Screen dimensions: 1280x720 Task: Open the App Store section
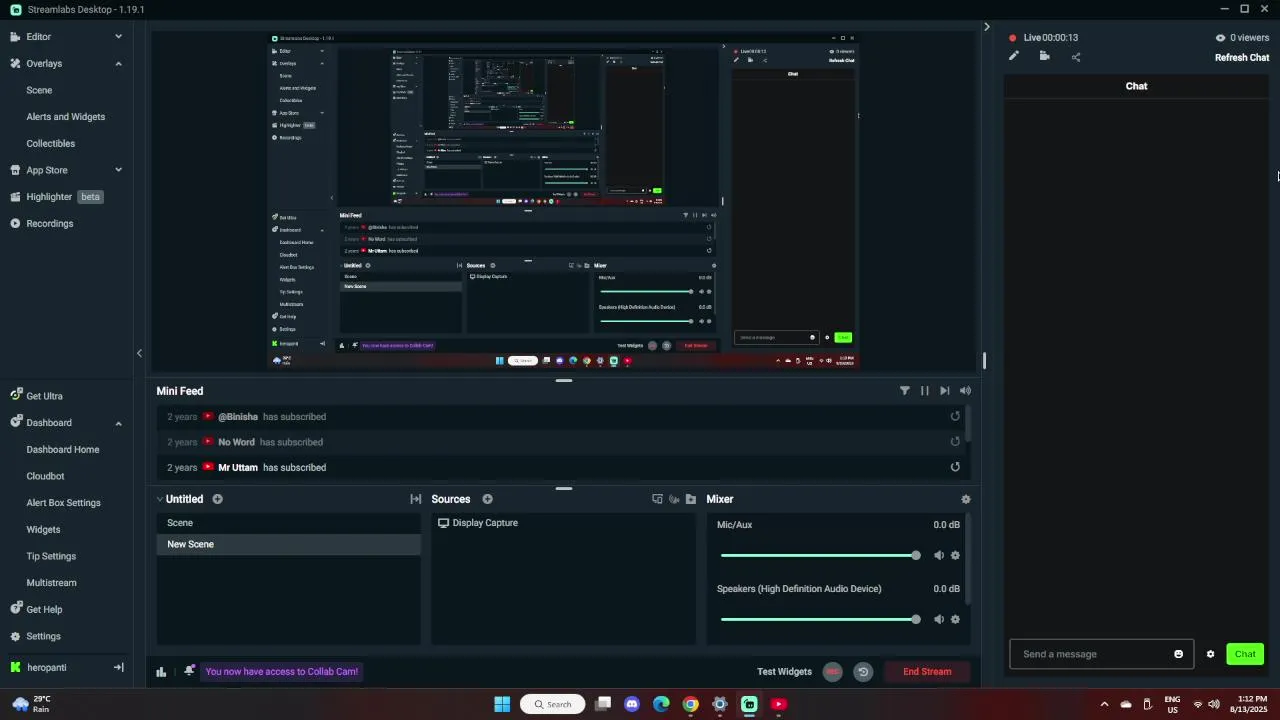pyautogui.click(x=46, y=170)
